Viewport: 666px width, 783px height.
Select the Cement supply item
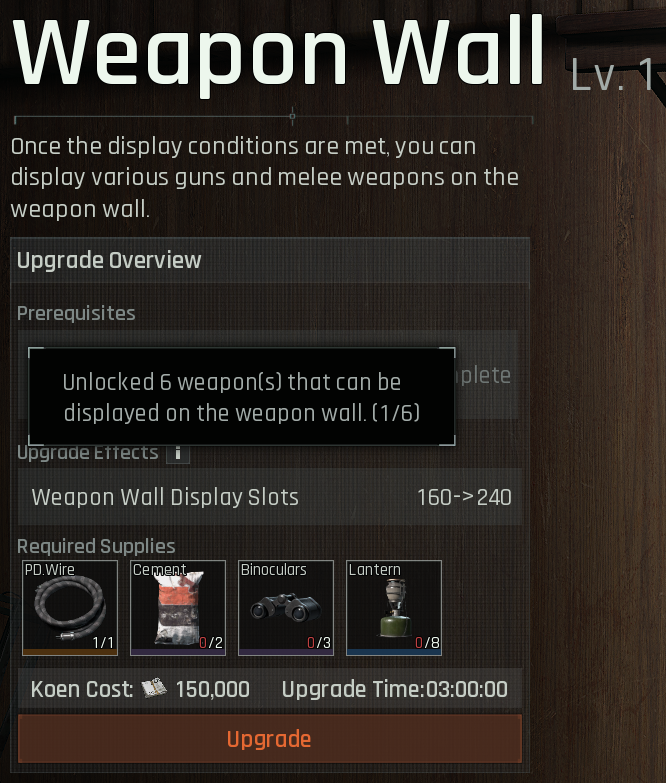click(178, 607)
